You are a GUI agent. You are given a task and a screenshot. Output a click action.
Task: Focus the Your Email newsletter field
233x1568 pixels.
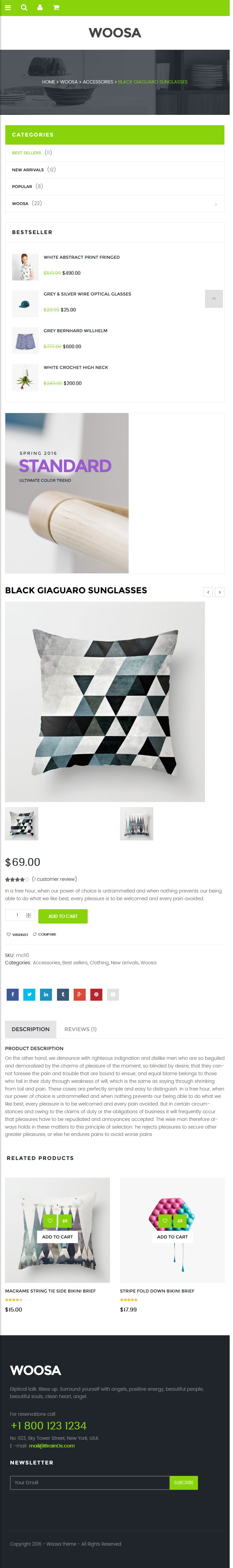click(89, 1483)
